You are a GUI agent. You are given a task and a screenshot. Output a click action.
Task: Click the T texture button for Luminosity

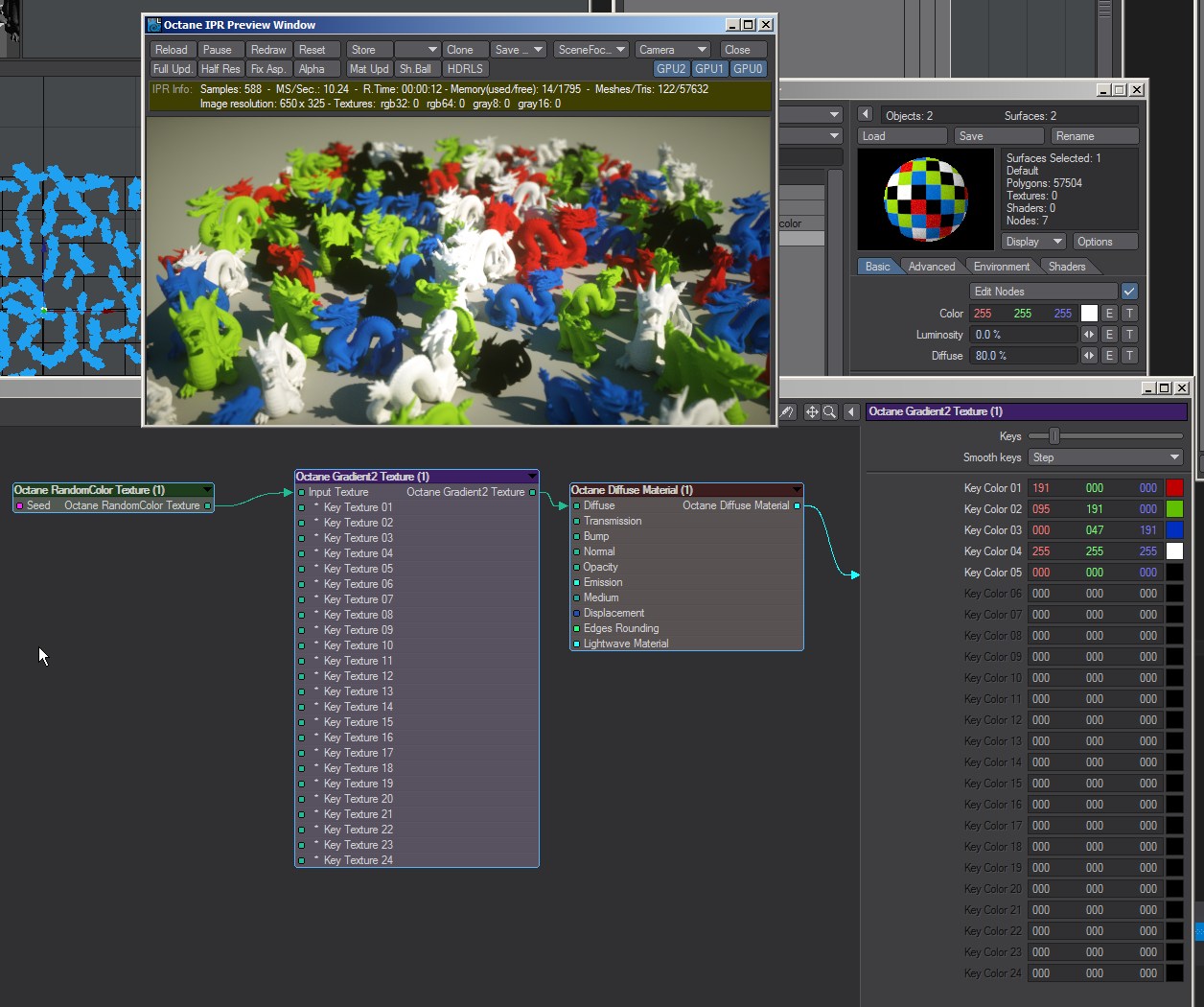pos(1130,335)
